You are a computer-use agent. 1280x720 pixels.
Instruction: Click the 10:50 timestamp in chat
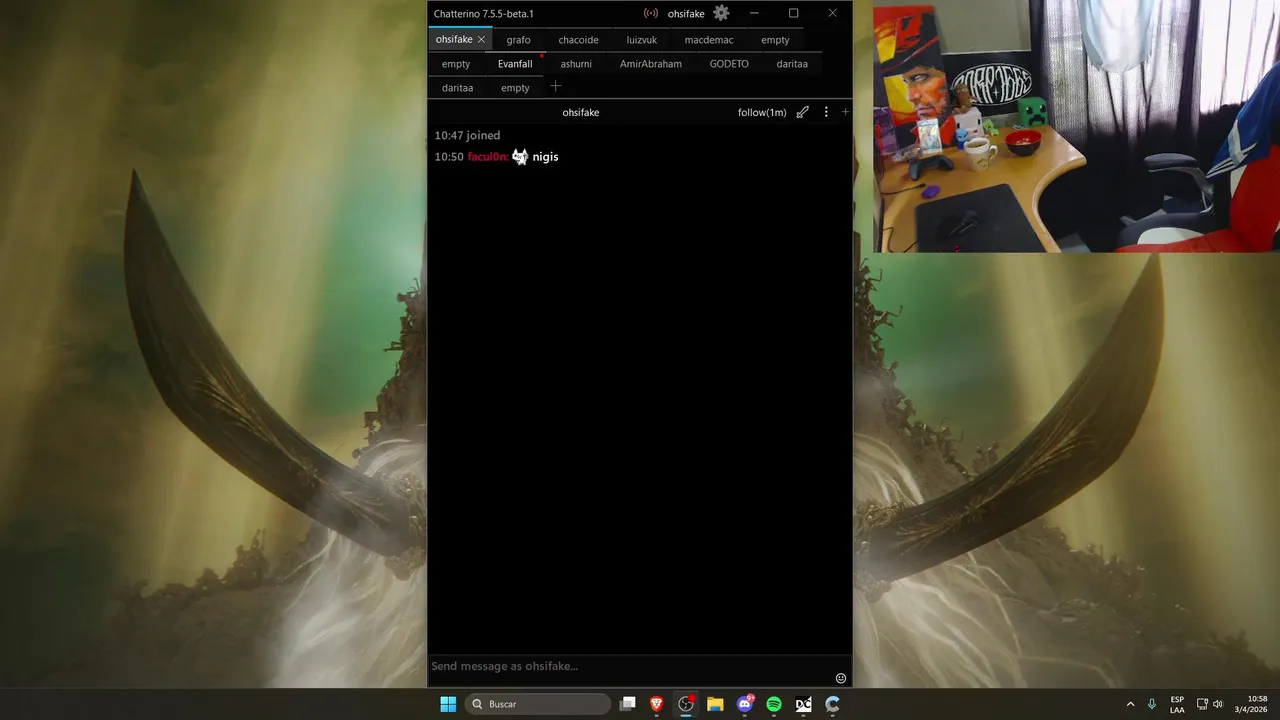tap(449, 157)
